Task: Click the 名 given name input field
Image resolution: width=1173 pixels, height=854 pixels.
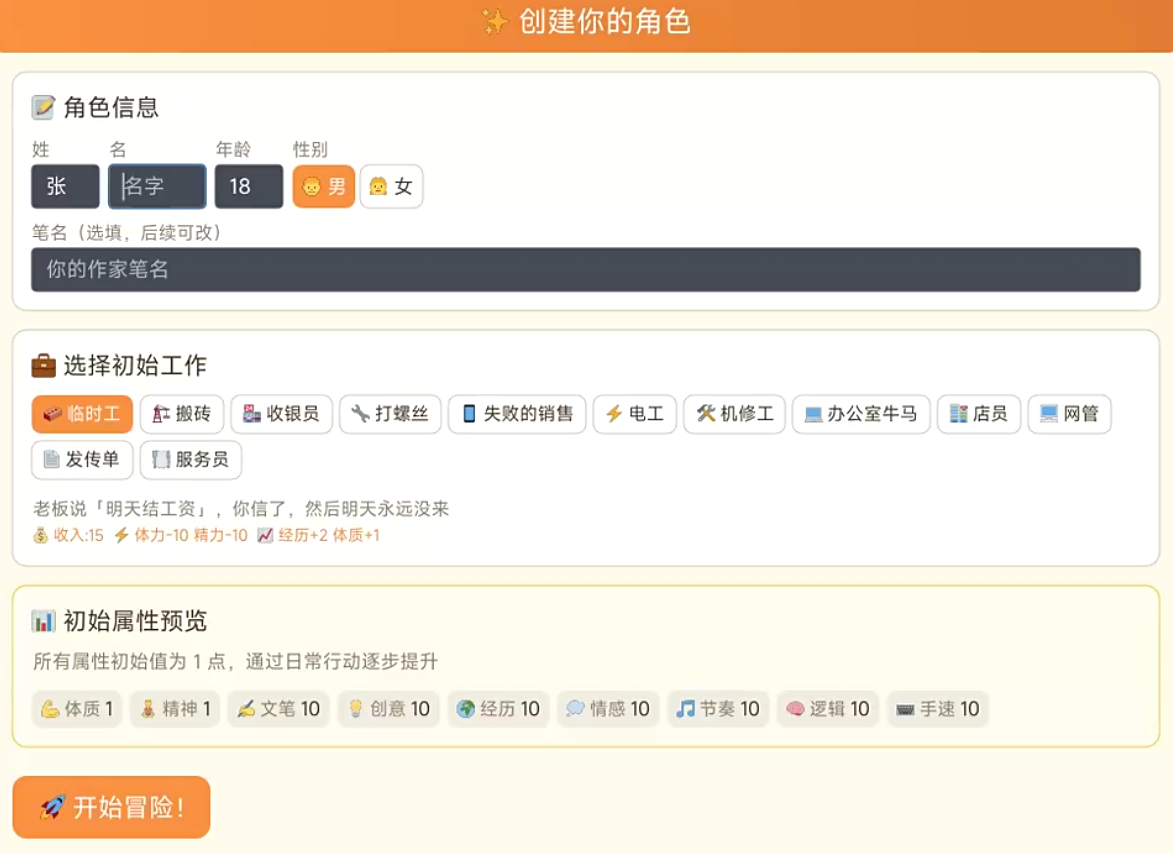Action: pos(156,186)
